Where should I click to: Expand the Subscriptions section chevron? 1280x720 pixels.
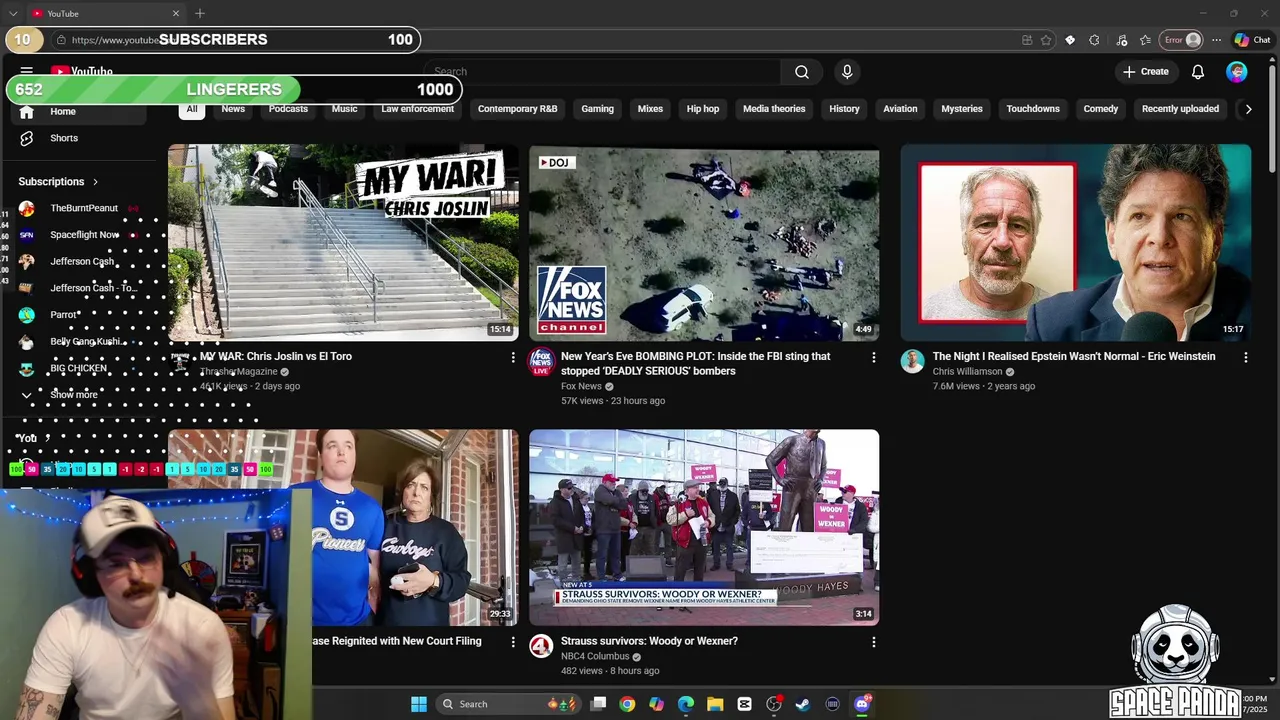(x=95, y=182)
